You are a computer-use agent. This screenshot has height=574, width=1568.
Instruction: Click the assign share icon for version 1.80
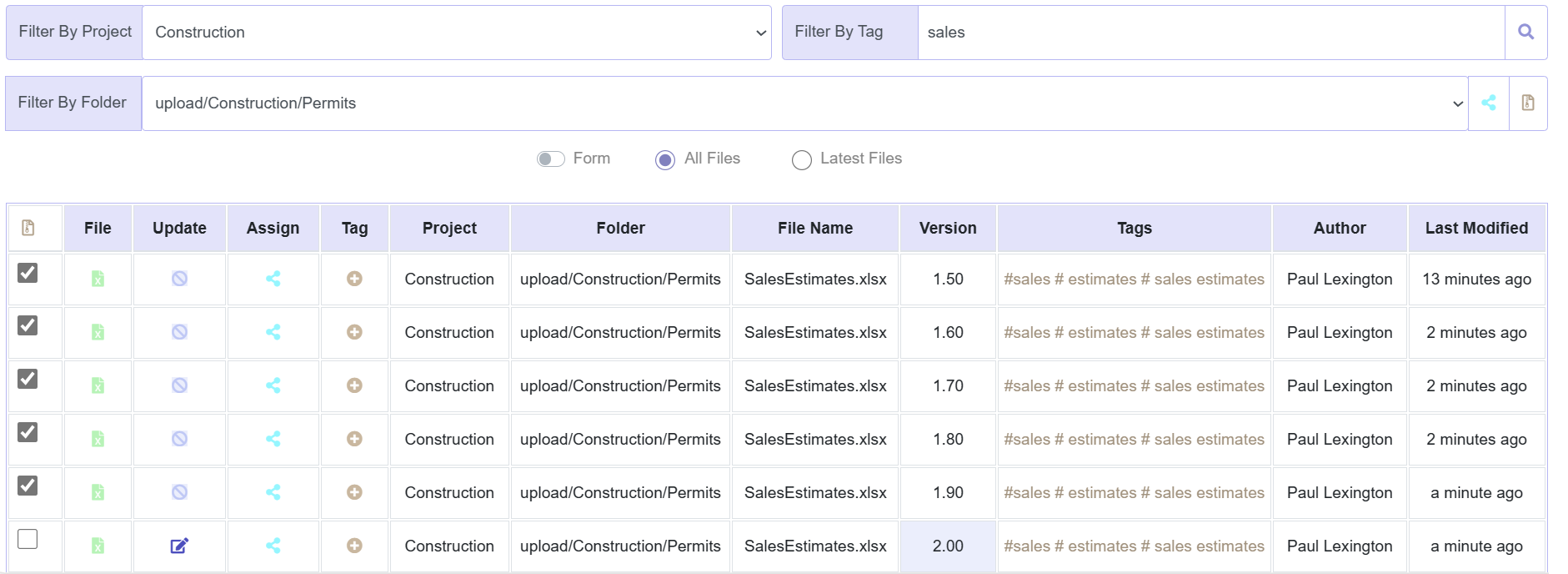(x=273, y=439)
